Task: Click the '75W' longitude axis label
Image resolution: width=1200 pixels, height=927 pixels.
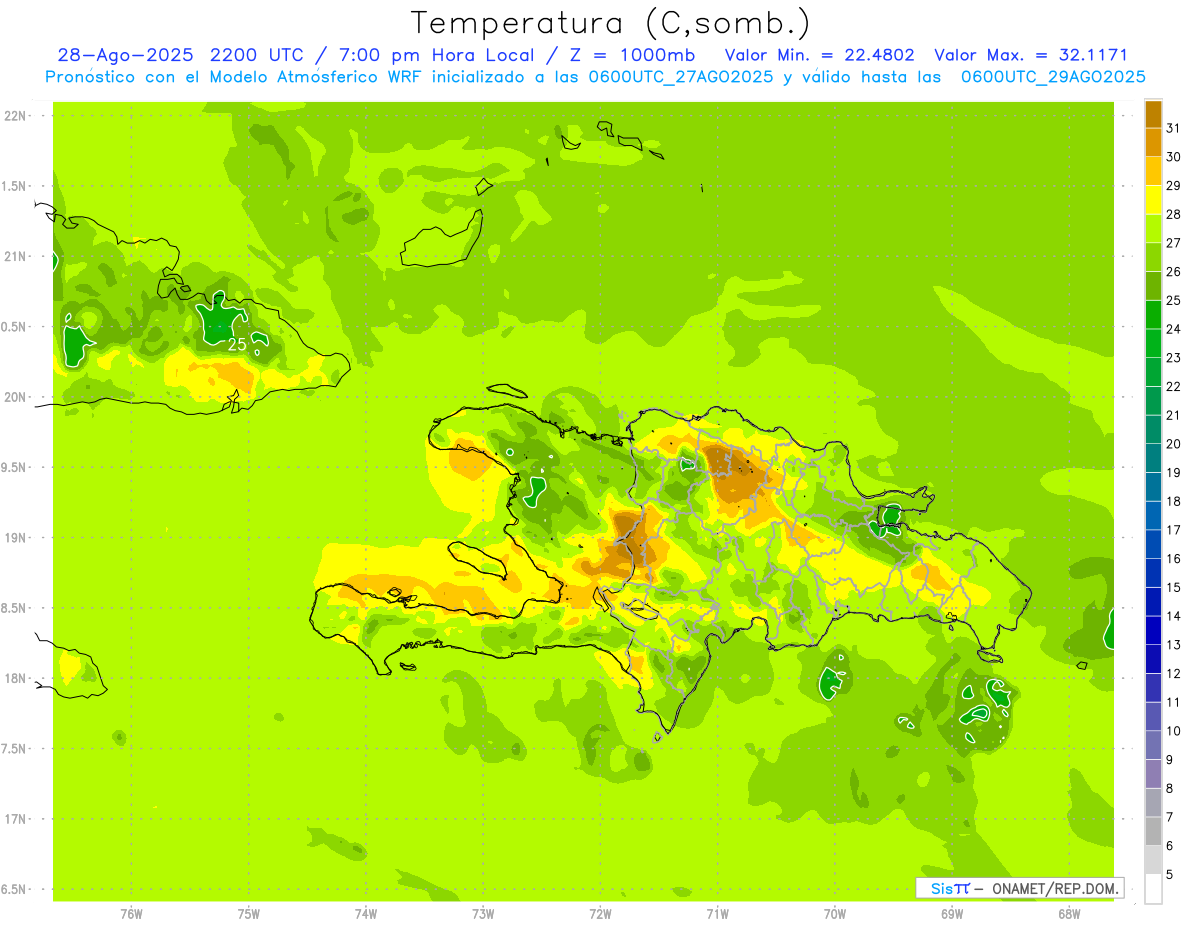Action: click(249, 914)
